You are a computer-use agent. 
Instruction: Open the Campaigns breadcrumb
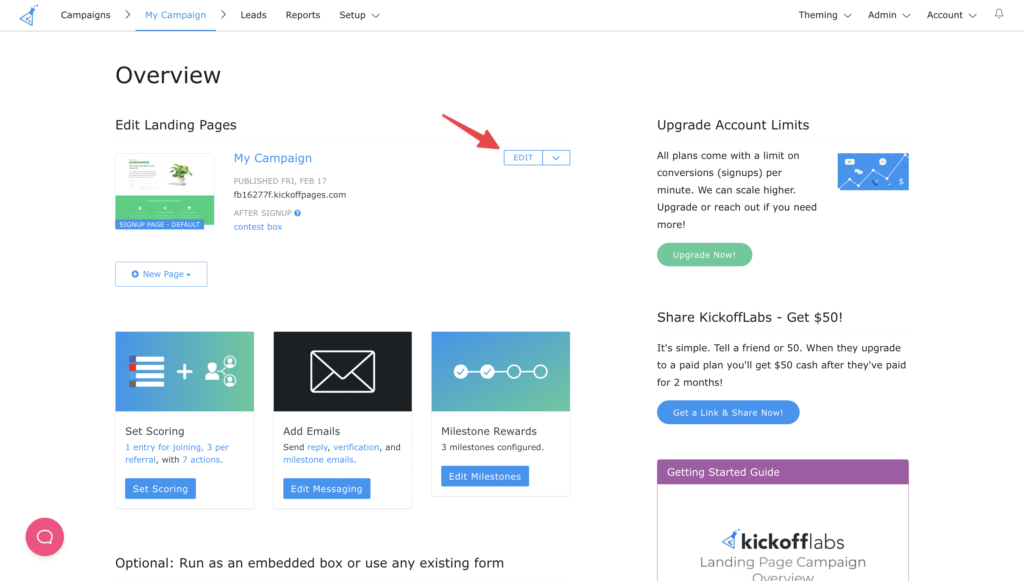[x=86, y=15]
